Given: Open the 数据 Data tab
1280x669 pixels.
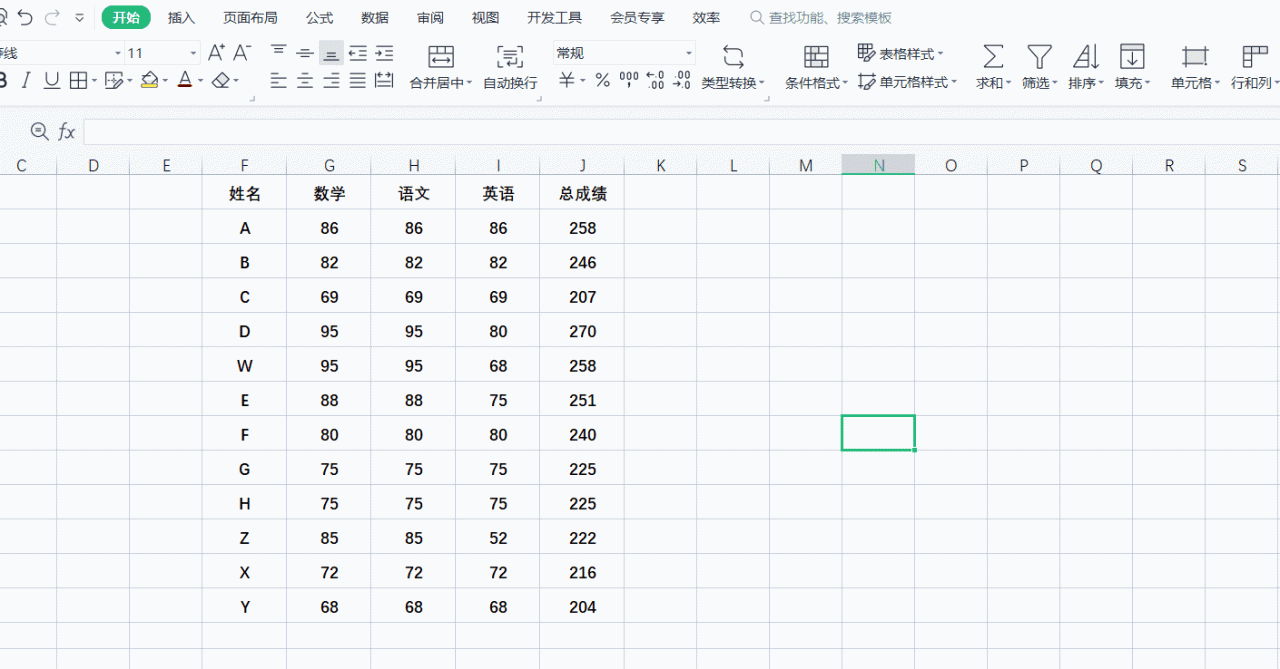Looking at the screenshot, I should coord(375,18).
